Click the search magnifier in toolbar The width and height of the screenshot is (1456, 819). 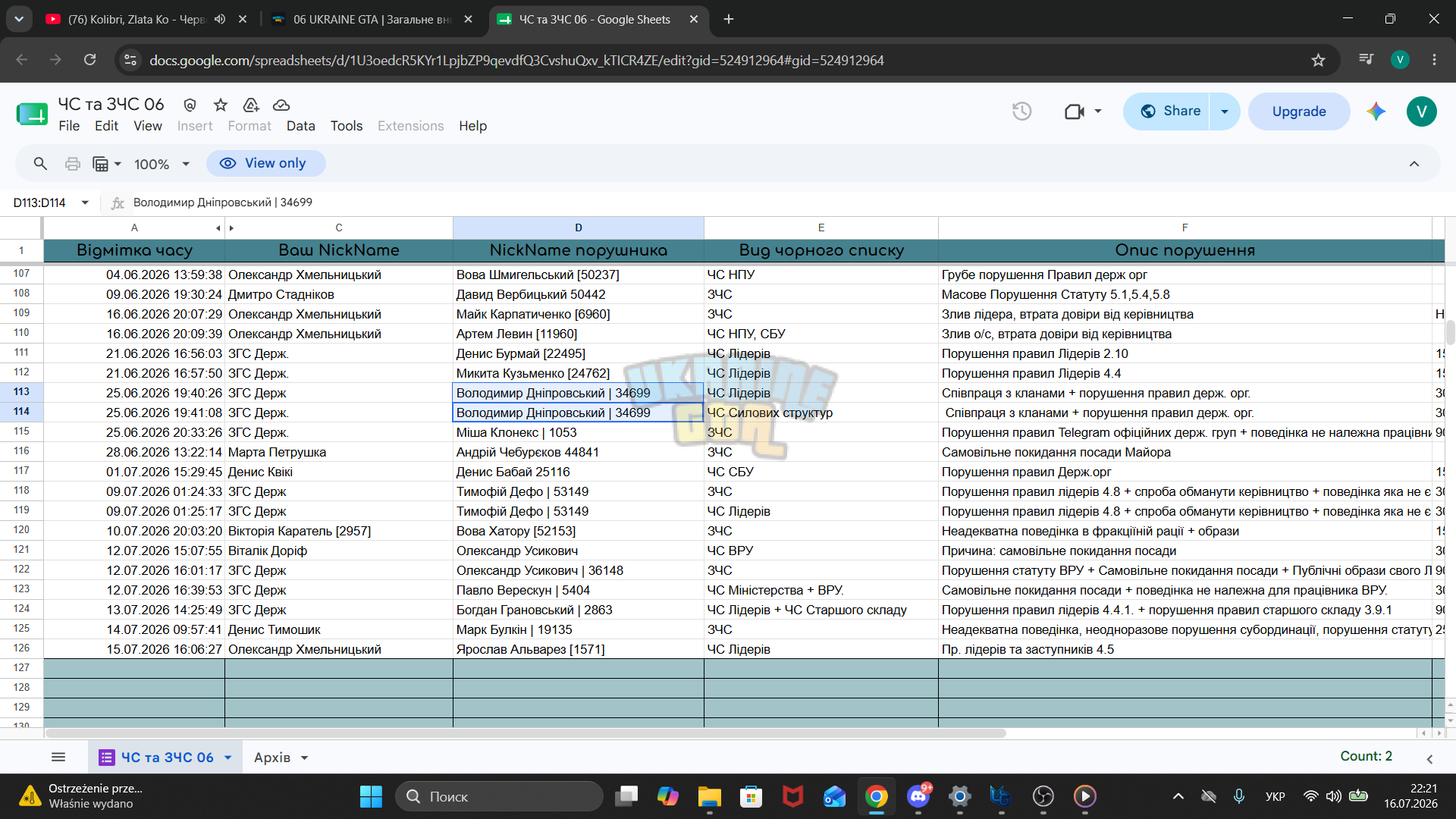[x=40, y=164]
